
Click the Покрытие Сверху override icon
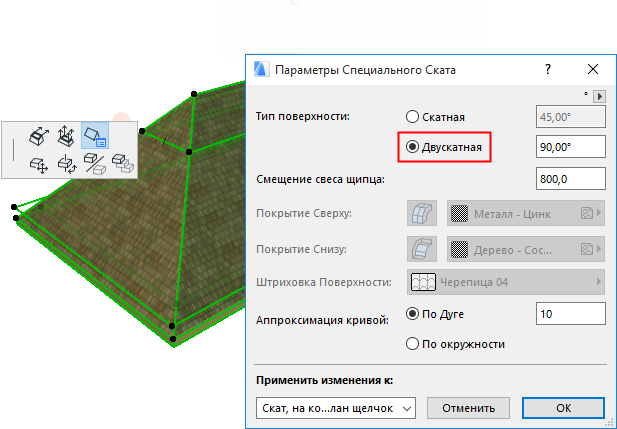point(422,213)
